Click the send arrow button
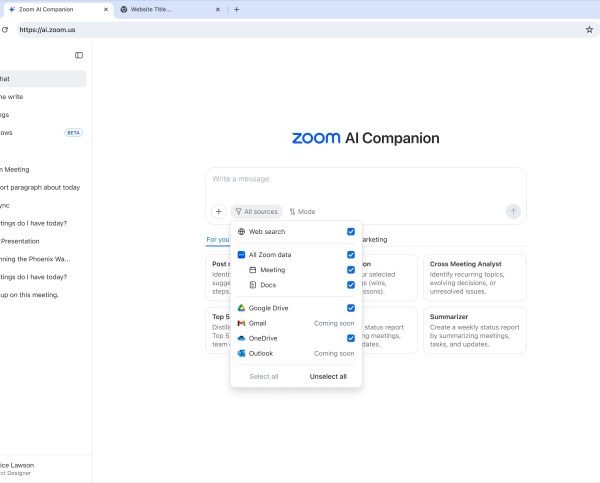Viewport: 600px width, 483px height. (x=513, y=211)
